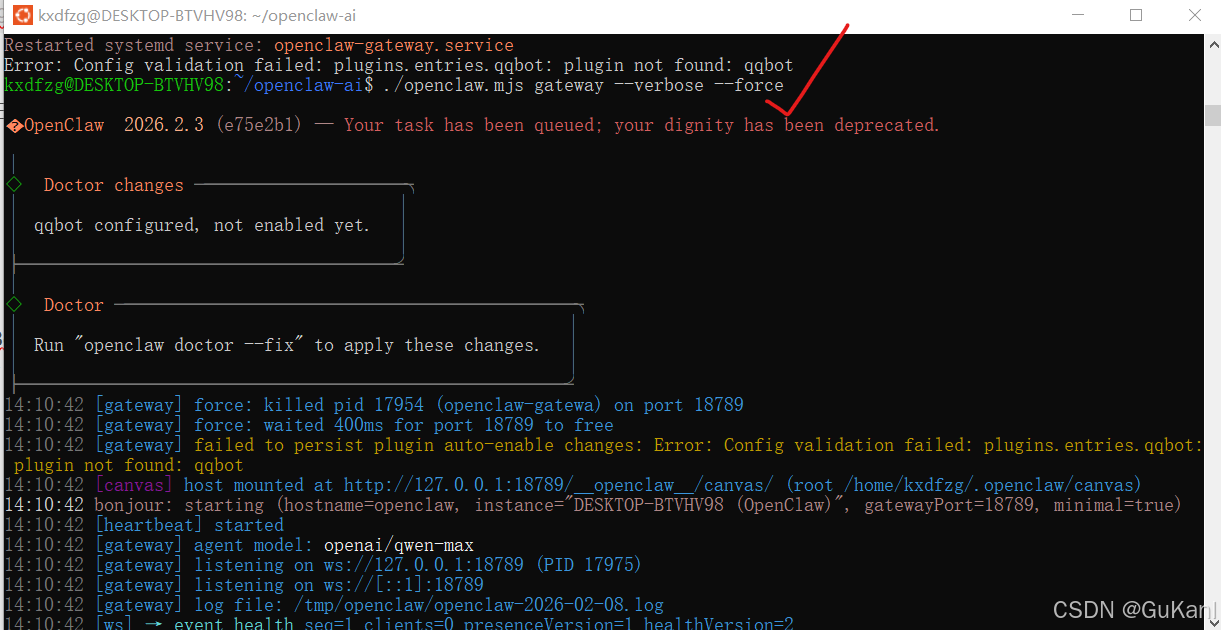Click the scrollbar up arrow
Screen dimensions: 1221x630
pyautogui.click(x=1212, y=43)
